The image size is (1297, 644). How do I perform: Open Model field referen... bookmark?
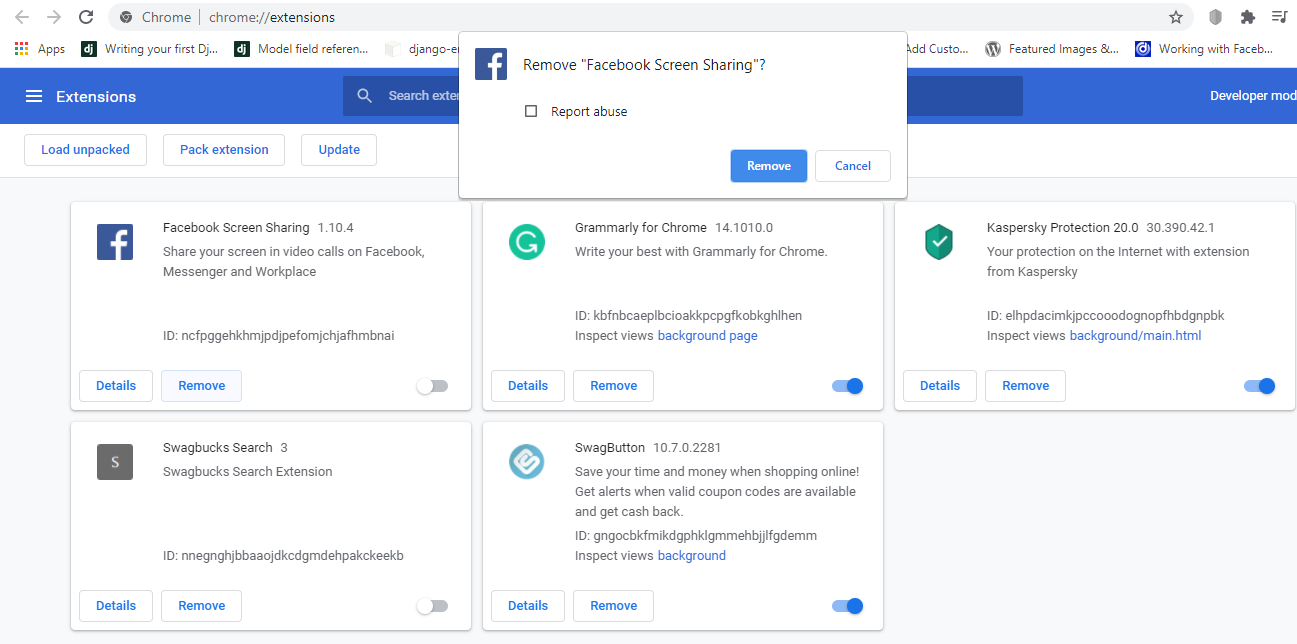(x=301, y=49)
